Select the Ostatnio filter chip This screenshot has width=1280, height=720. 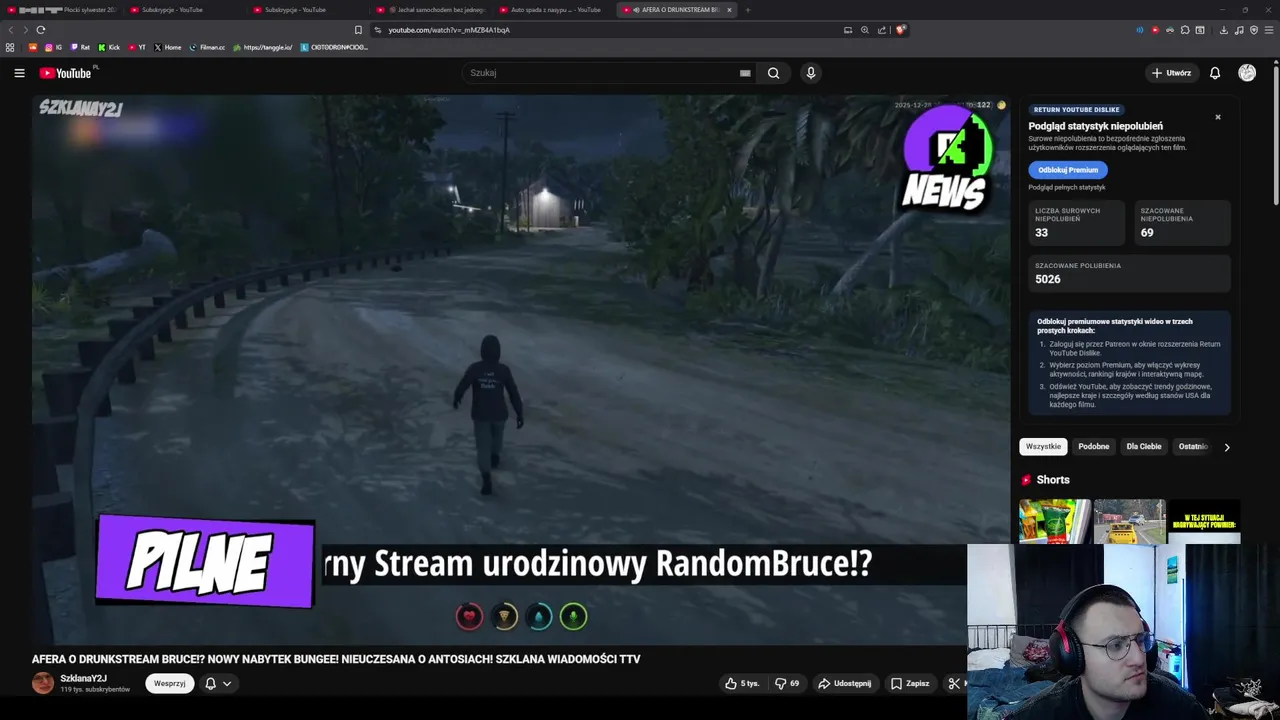pos(1193,447)
